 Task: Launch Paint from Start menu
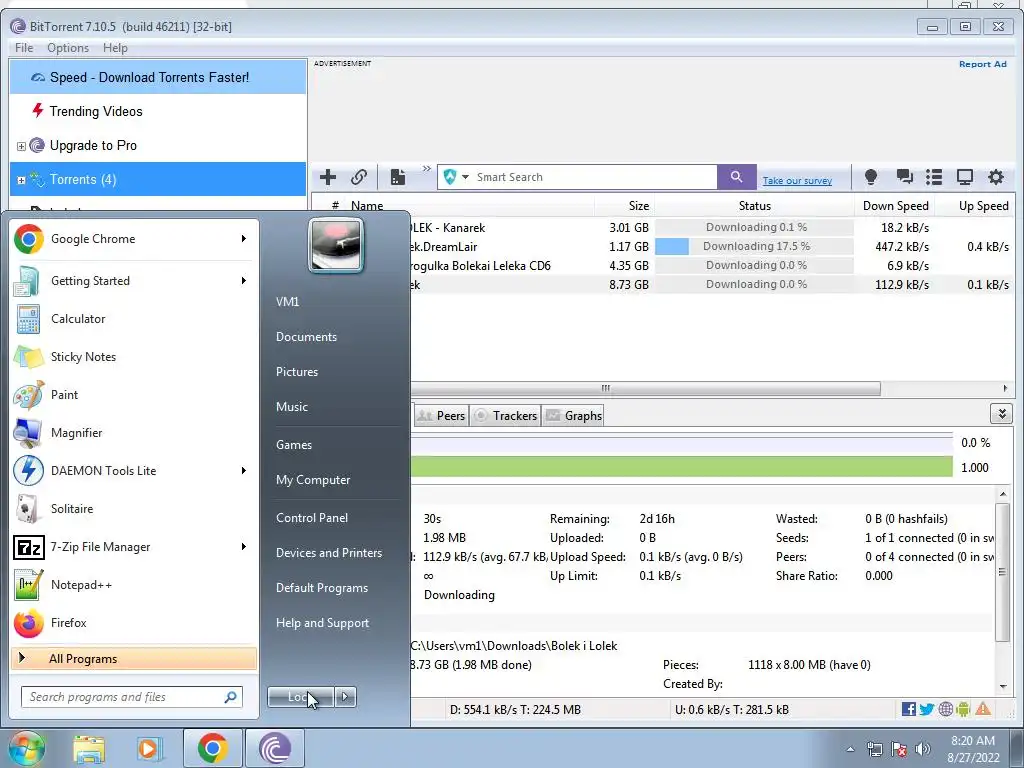click(134, 394)
